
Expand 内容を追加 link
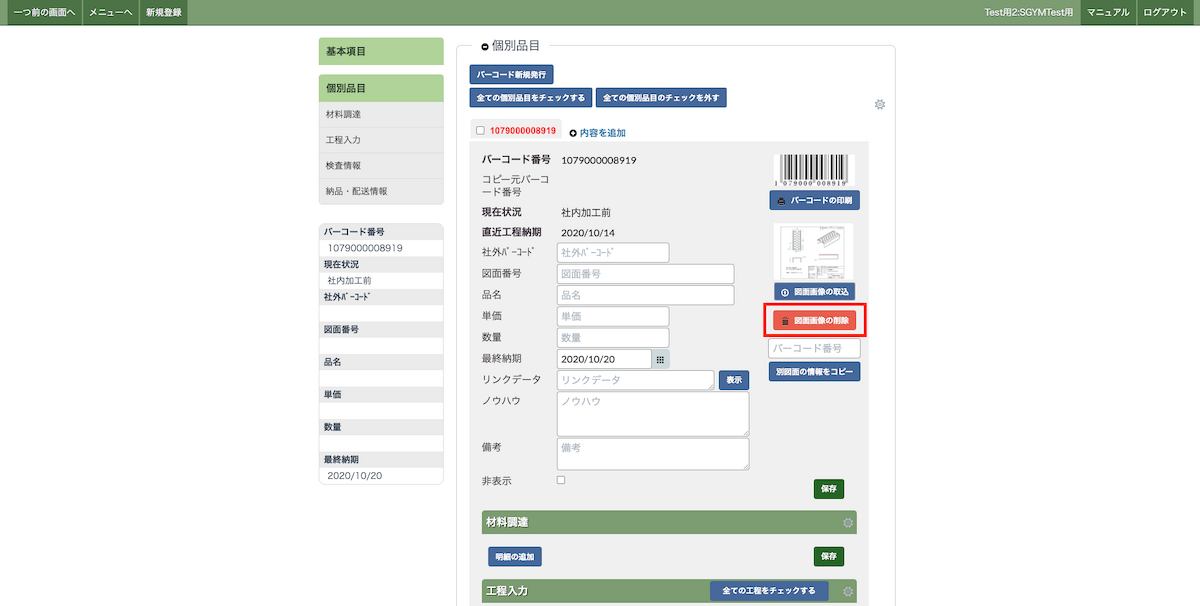[597, 132]
